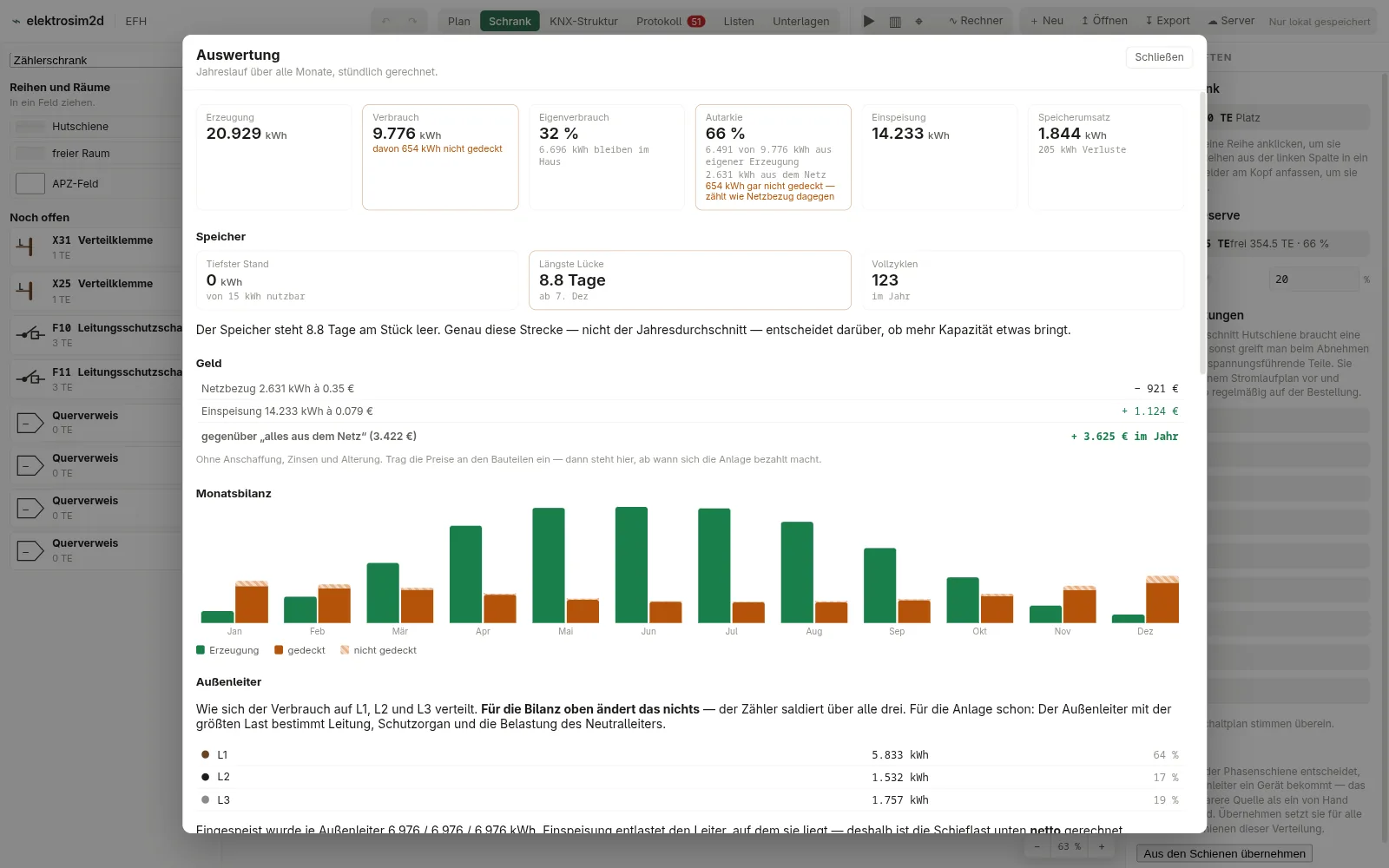Screen dimensions: 1389x868
Task: Start the simulation with the play icon
Action: click(x=868, y=21)
